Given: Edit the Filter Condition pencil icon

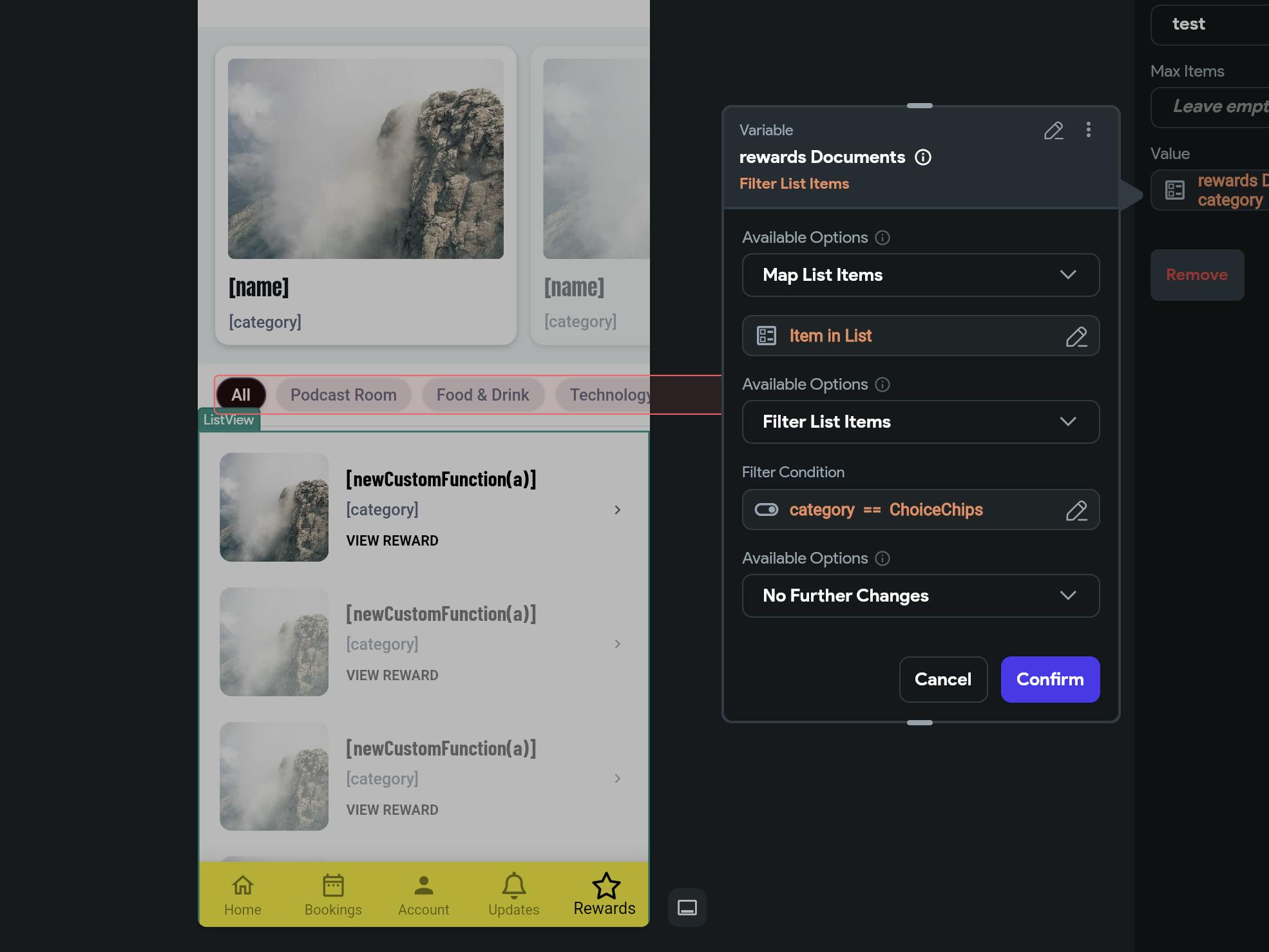Looking at the screenshot, I should [1076, 510].
